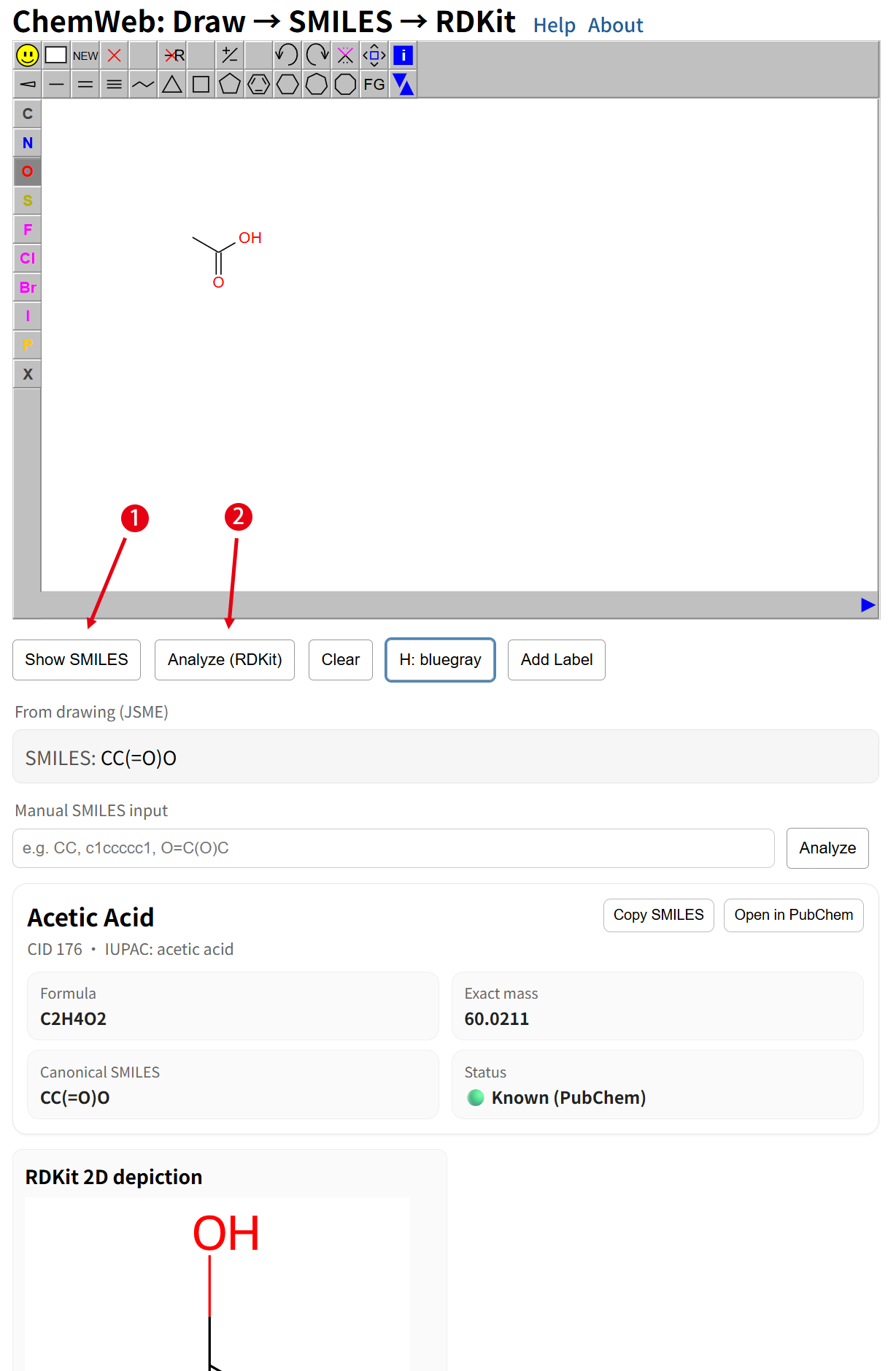Open the FG functional groups menu
The image size is (896, 1371).
point(374,85)
